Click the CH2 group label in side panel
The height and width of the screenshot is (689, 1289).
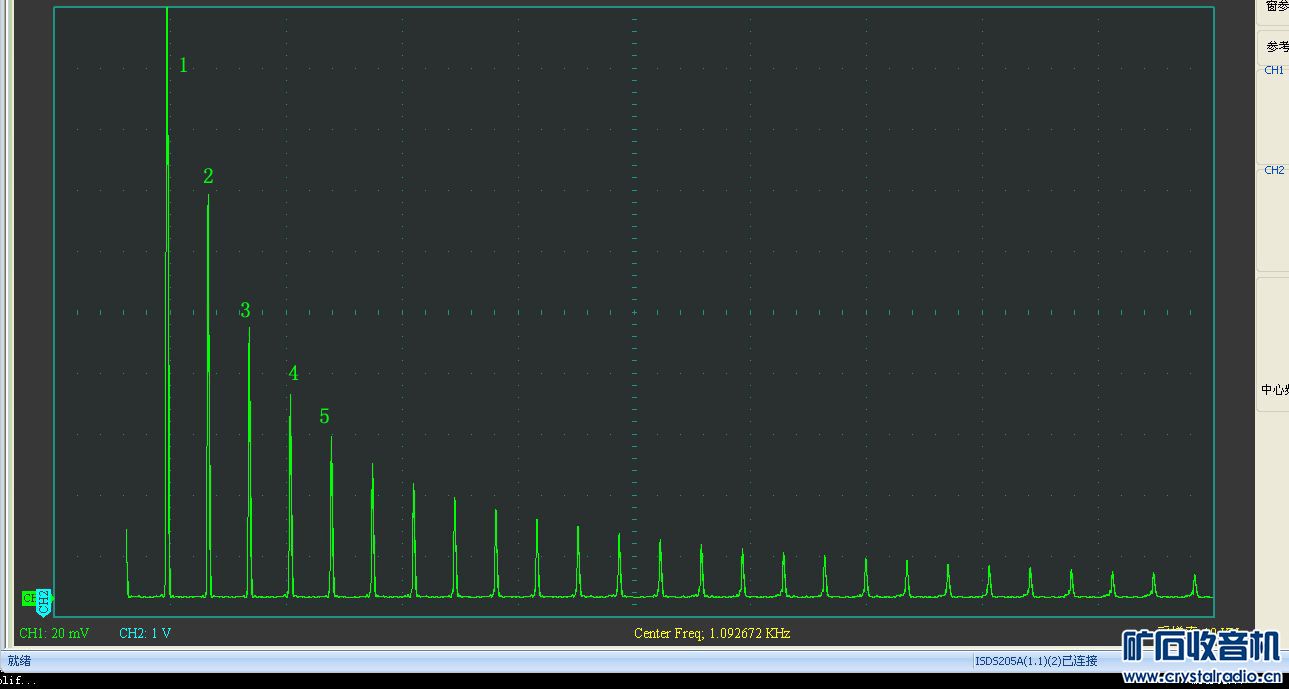(1274, 170)
